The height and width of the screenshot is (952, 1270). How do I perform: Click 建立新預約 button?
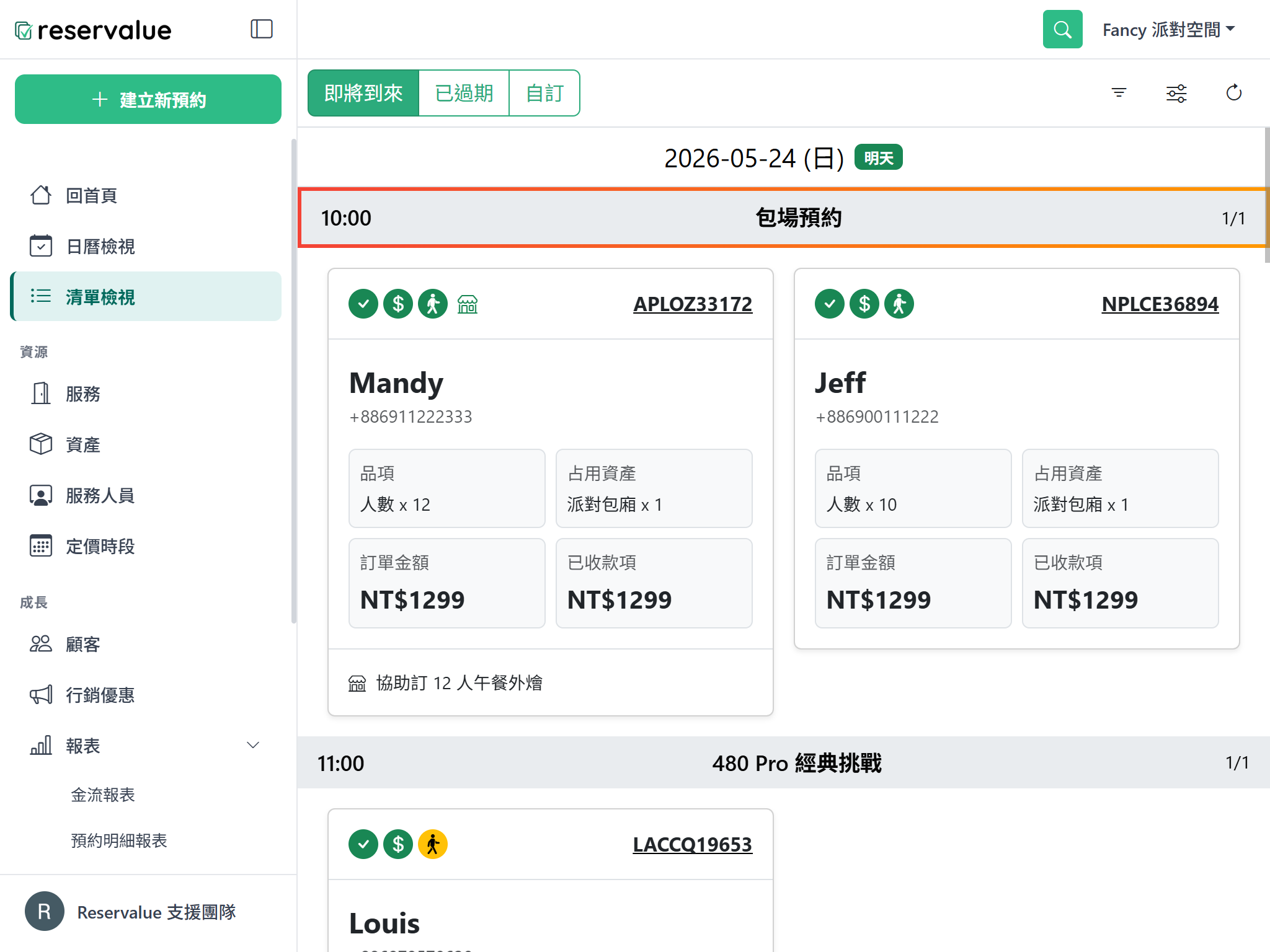coord(148,99)
